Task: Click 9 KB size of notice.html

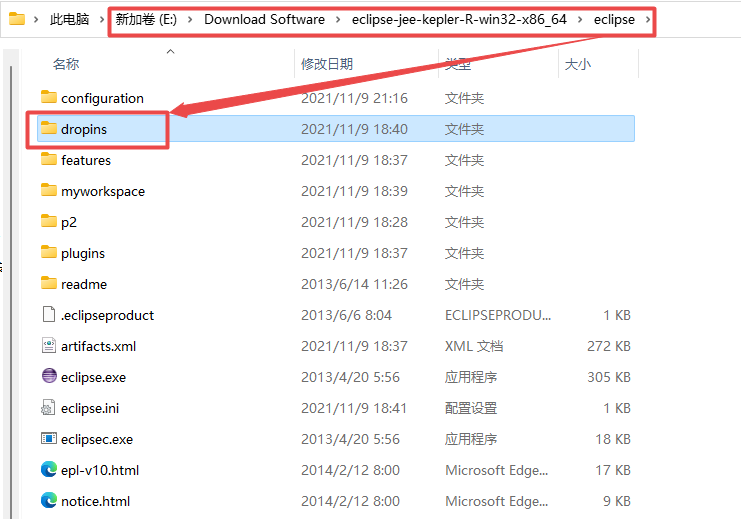Action: point(617,502)
